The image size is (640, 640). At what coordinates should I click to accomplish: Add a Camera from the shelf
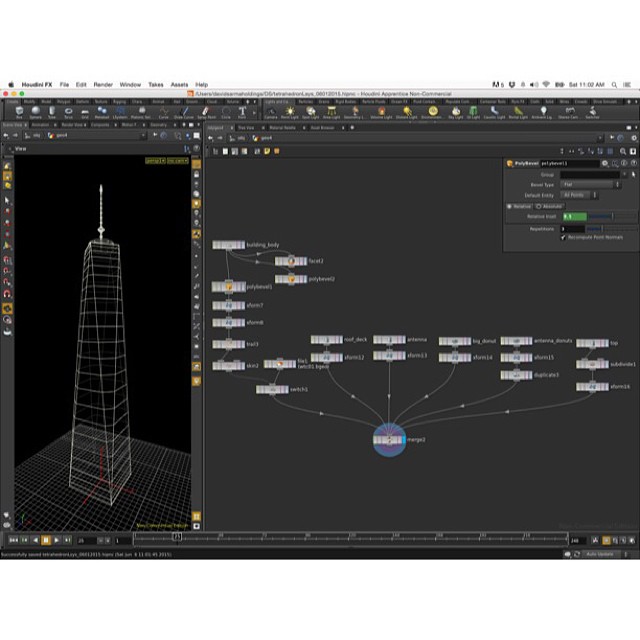pyautogui.click(x=271, y=112)
